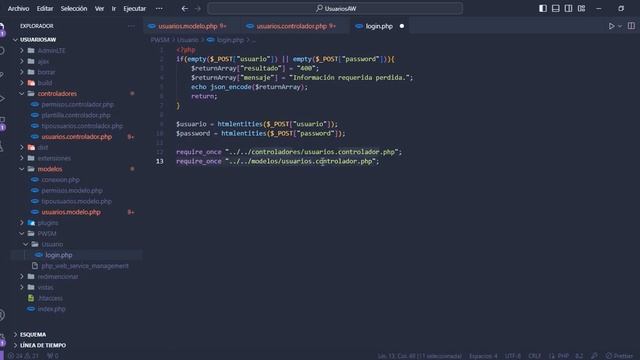Open plantilla.controlador.php in the explorer
This screenshot has width=640, height=360.
(x=76, y=115)
